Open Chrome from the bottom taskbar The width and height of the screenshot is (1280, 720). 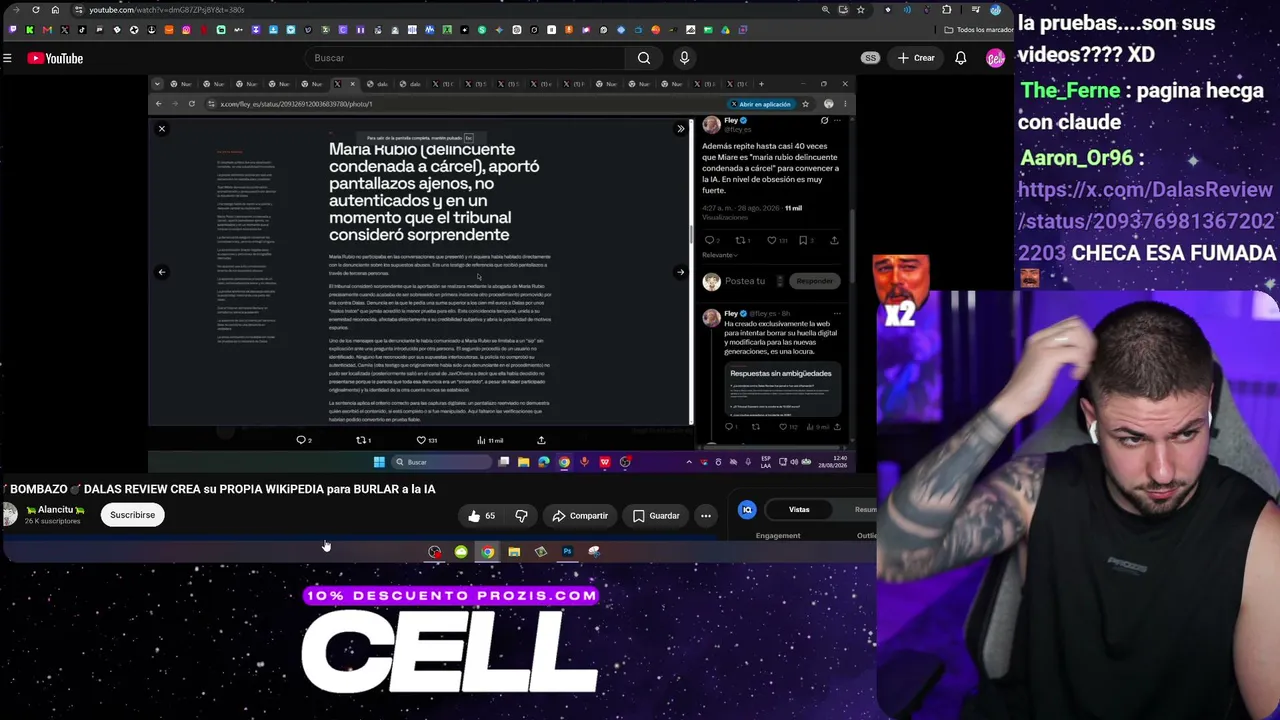[x=487, y=552]
